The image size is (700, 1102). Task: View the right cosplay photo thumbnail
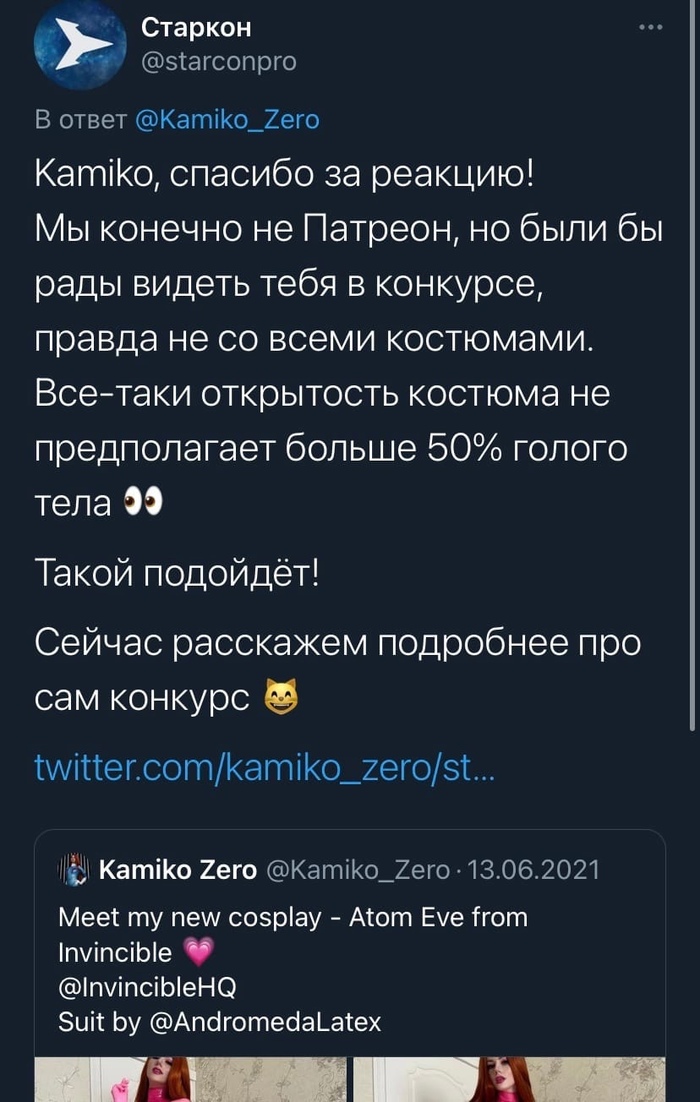tap(509, 1080)
